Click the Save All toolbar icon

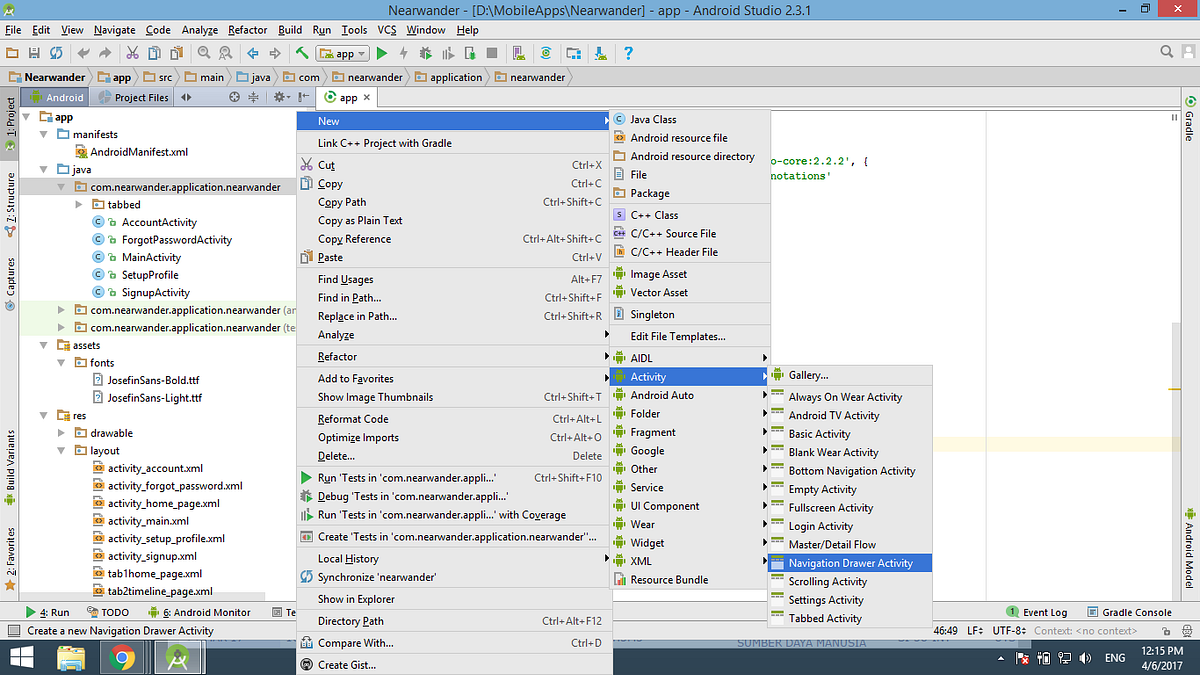coord(35,53)
